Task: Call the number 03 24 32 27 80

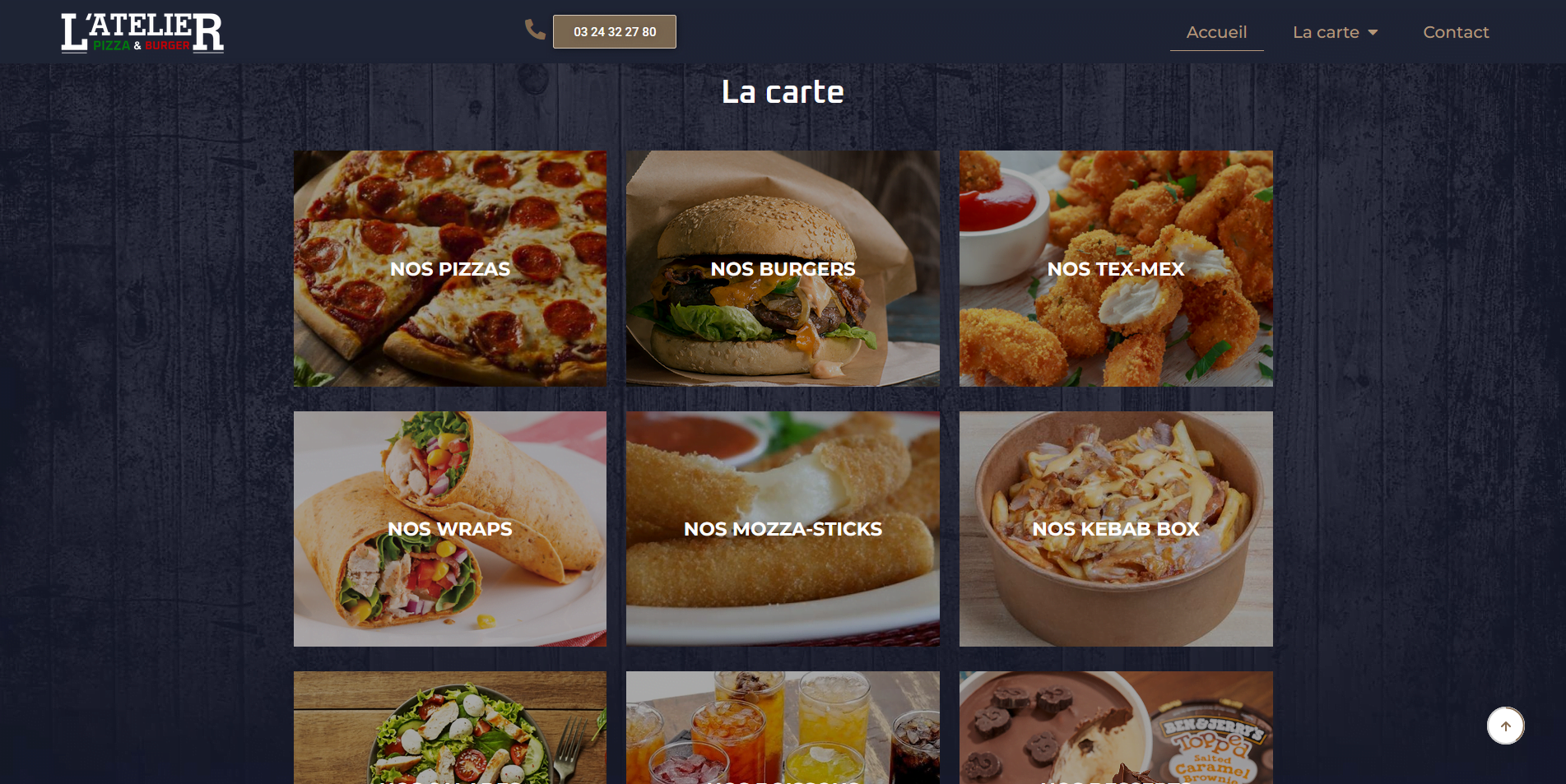Action: coord(615,32)
